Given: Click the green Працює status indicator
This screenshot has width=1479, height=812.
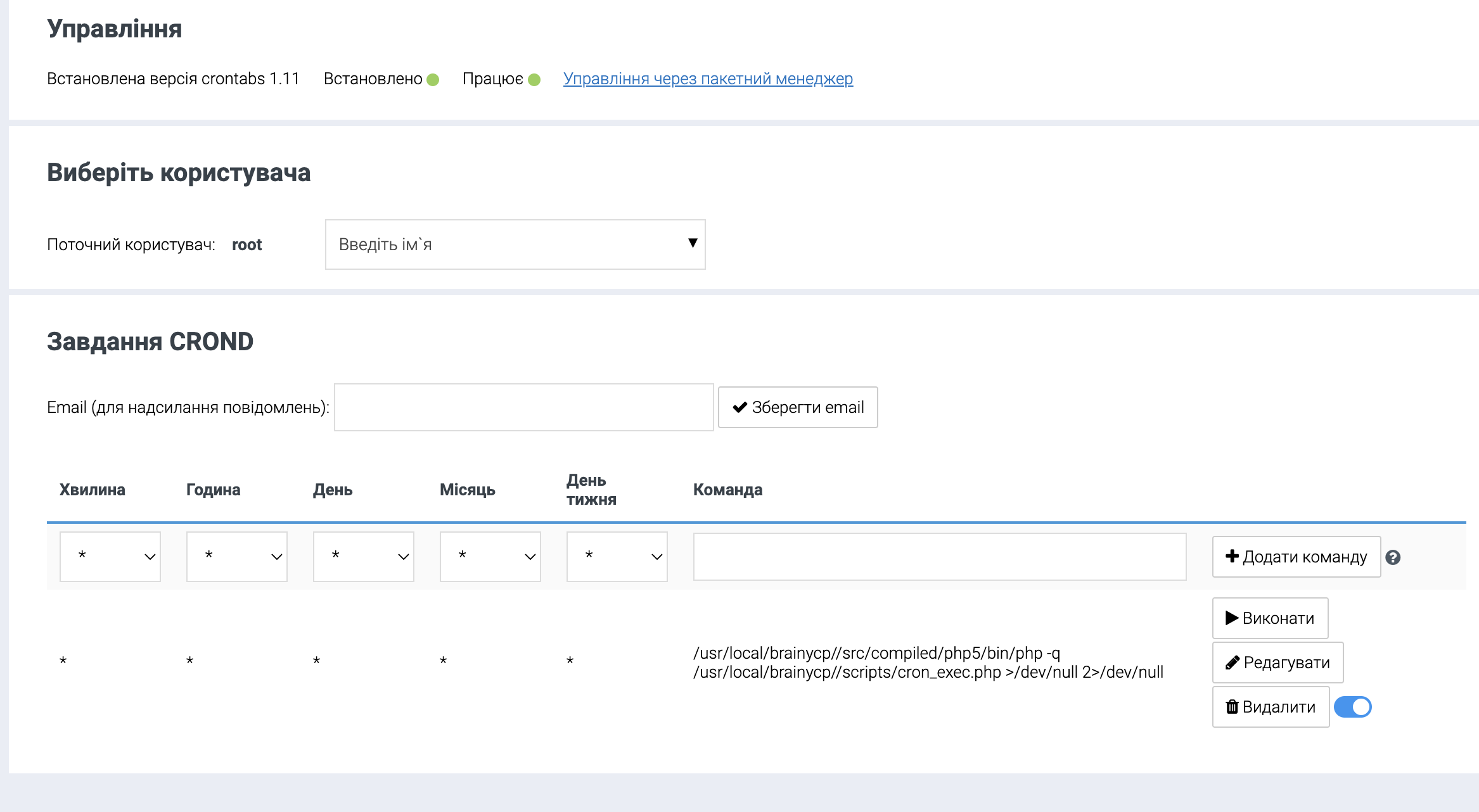Looking at the screenshot, I should (x=534, y=80).
